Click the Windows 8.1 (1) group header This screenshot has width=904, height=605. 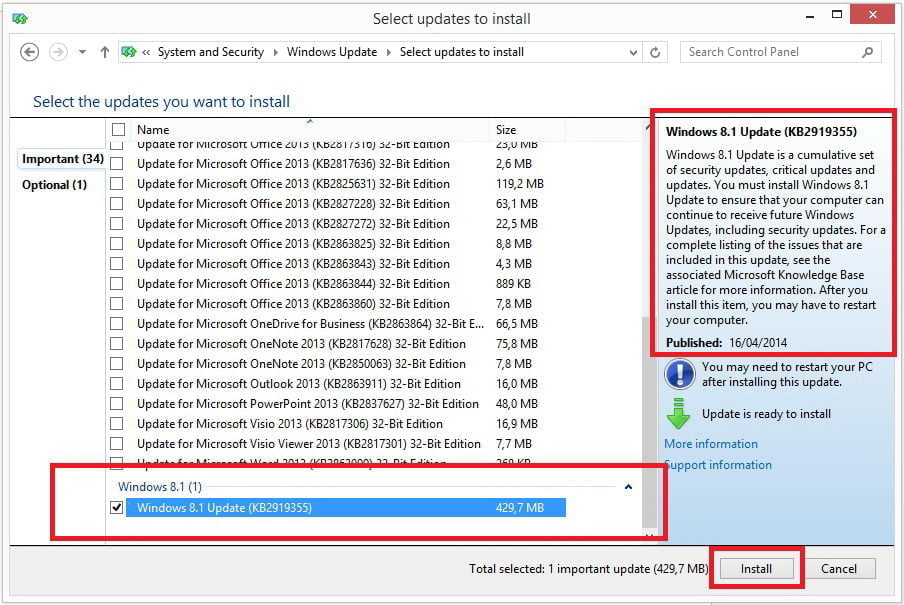point(160,487)
